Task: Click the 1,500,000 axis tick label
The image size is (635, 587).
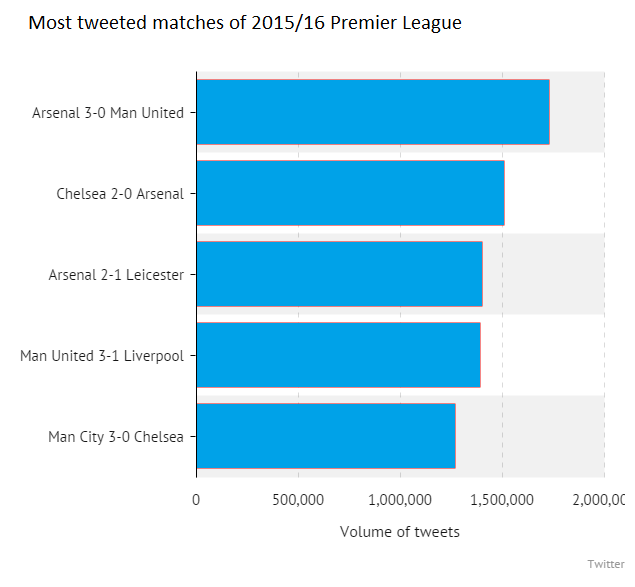Action: pyautogui.click(x=502, y=499)
